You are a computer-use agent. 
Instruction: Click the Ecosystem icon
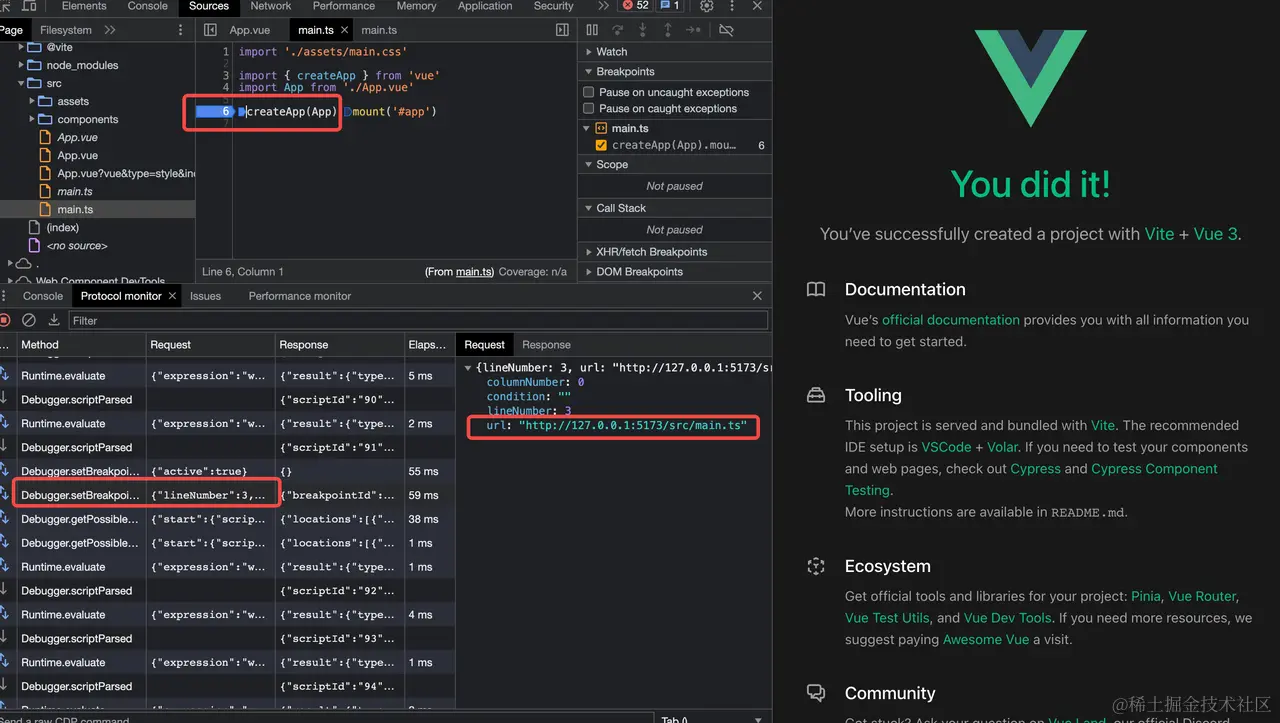pyautogui.click(x=816, y=566)
